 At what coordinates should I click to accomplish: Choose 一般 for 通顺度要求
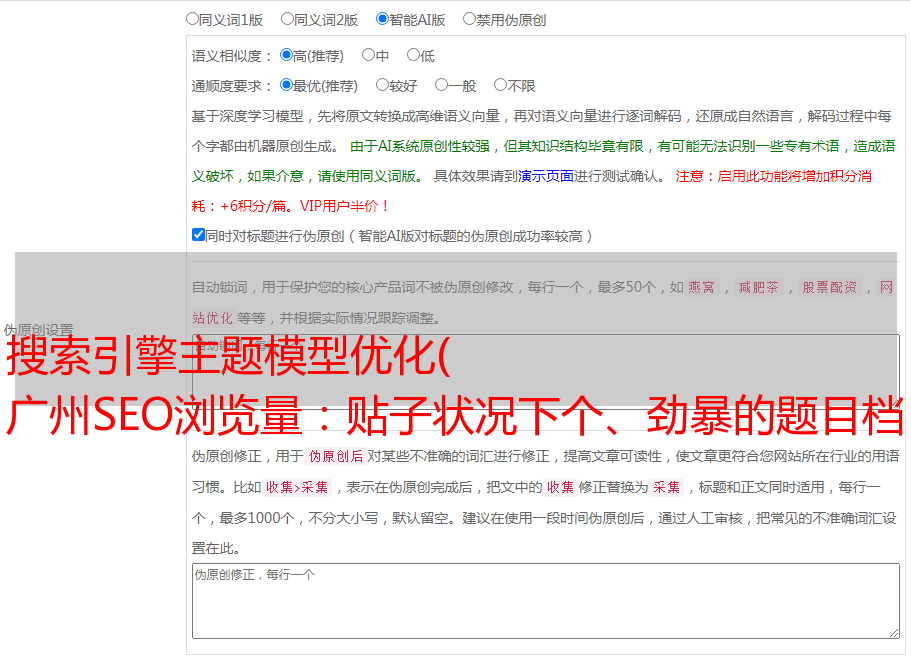[441, 86]
